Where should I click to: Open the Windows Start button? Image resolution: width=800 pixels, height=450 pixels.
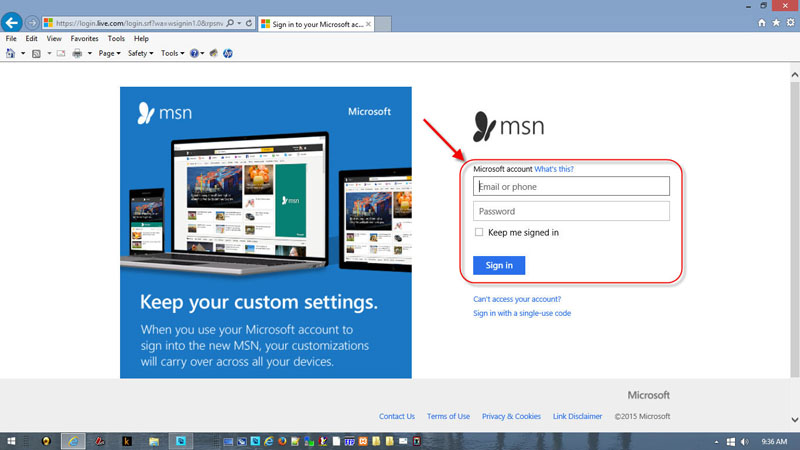click(11, 441)
